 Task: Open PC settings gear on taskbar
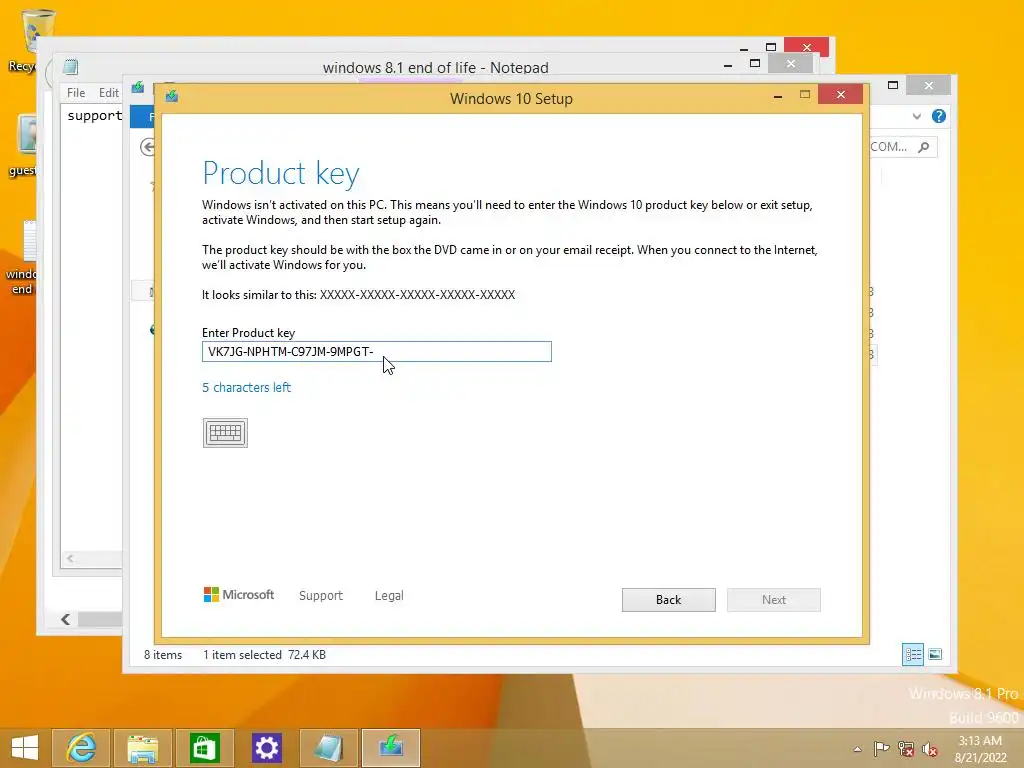[266, 748]
